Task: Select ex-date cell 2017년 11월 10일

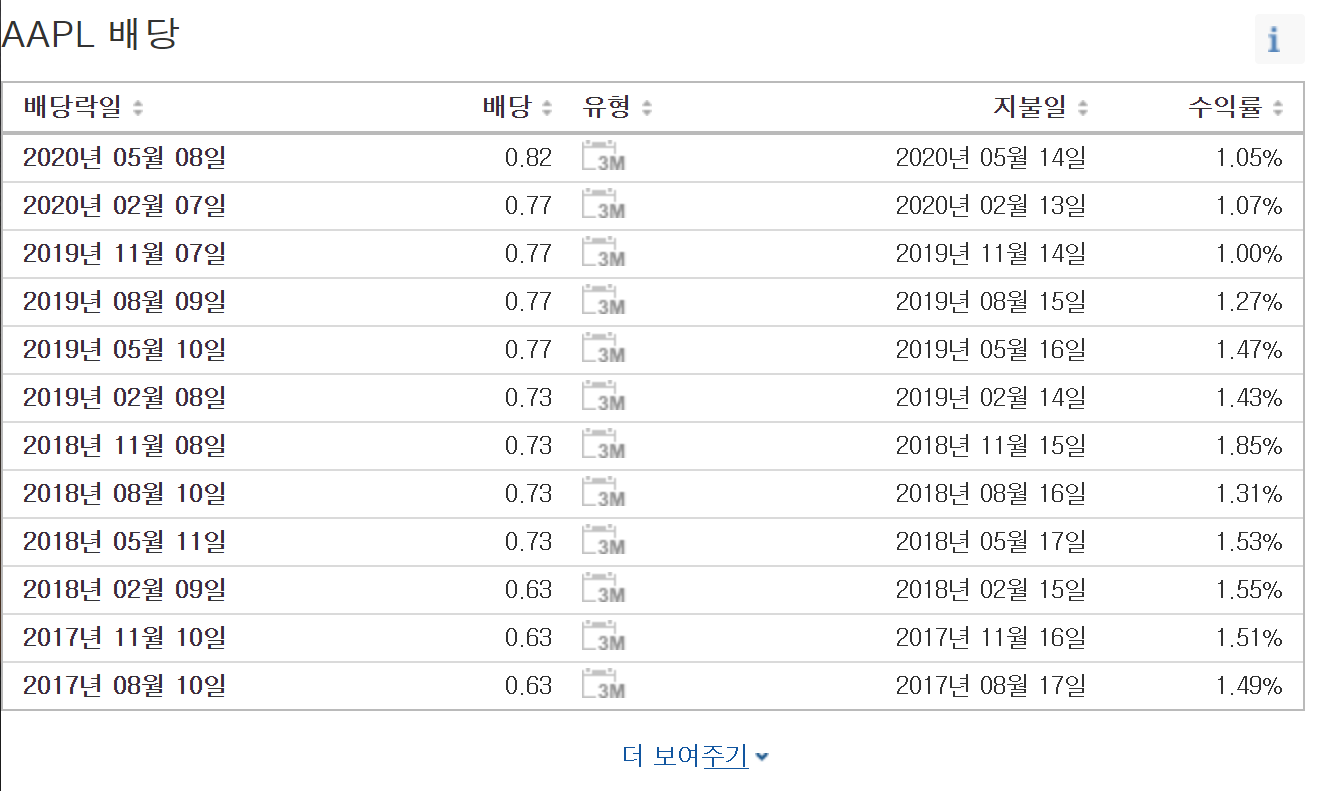Action: click(125, 638)
